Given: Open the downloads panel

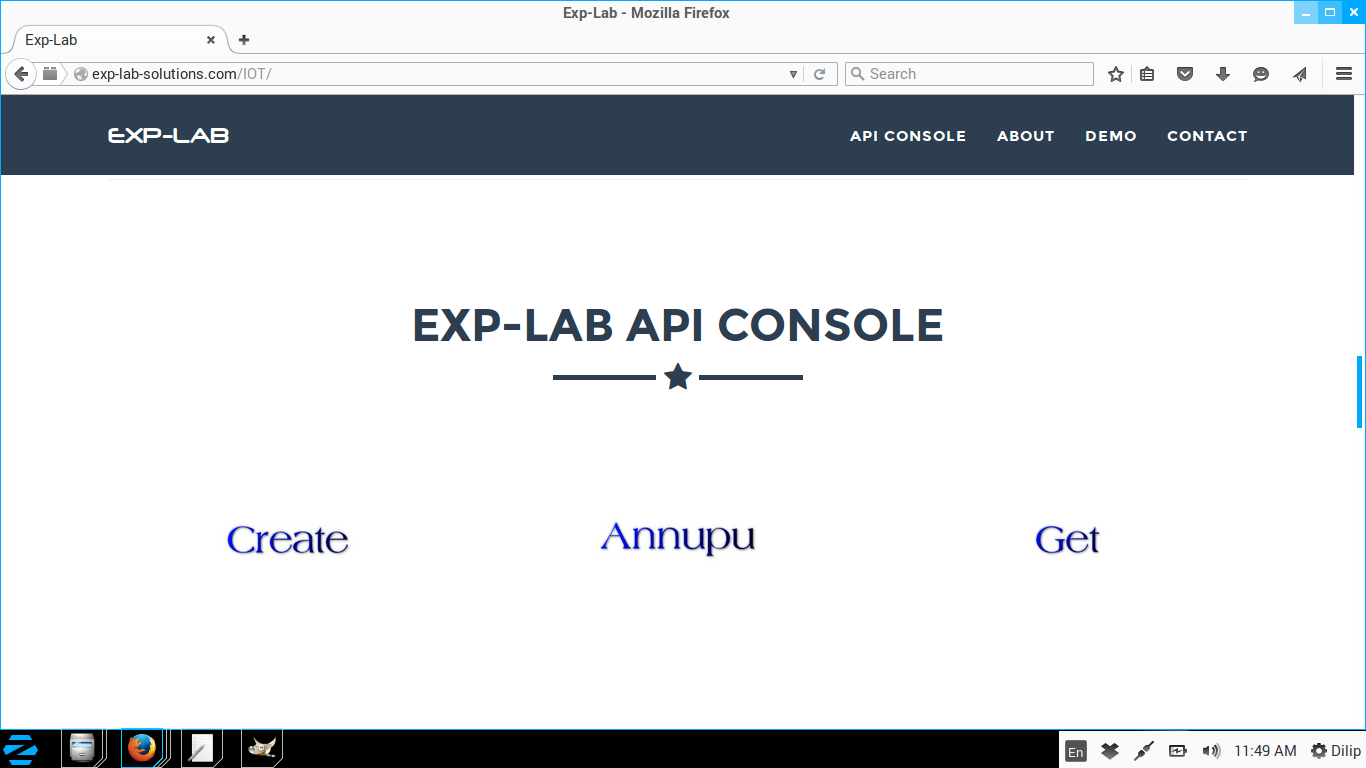Looking at the screenshot, I should click(x=1222, y=73).
